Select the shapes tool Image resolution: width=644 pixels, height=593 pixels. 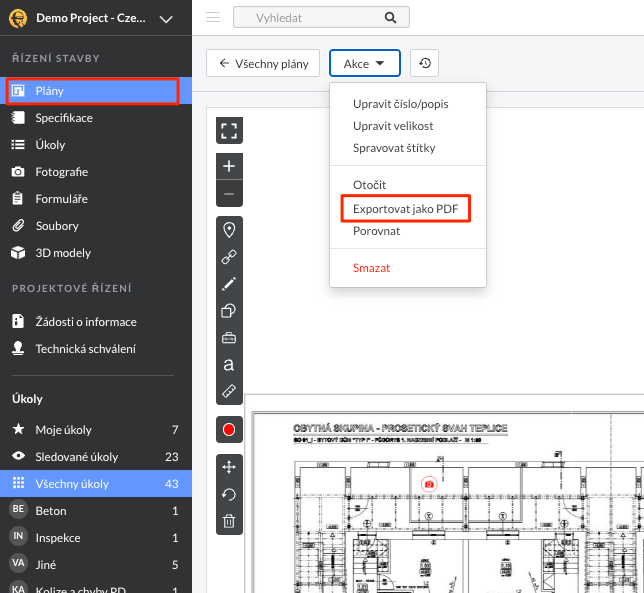(x=229, y=311)
